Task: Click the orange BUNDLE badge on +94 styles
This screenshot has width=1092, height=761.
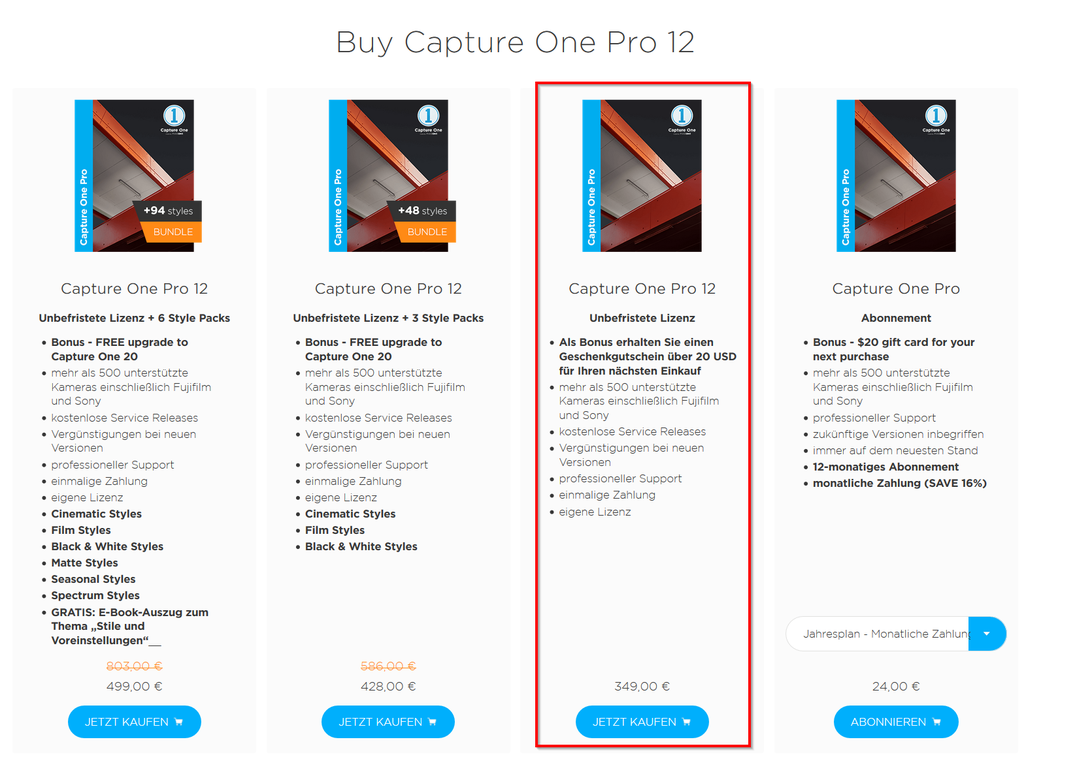Action: pos(172,232)
